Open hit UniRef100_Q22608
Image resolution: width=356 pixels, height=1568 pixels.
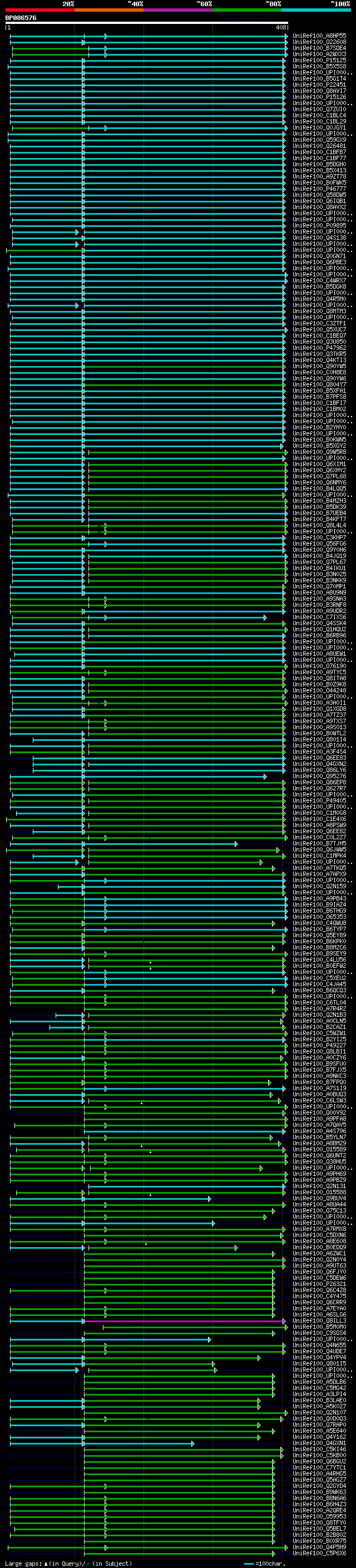319,42
